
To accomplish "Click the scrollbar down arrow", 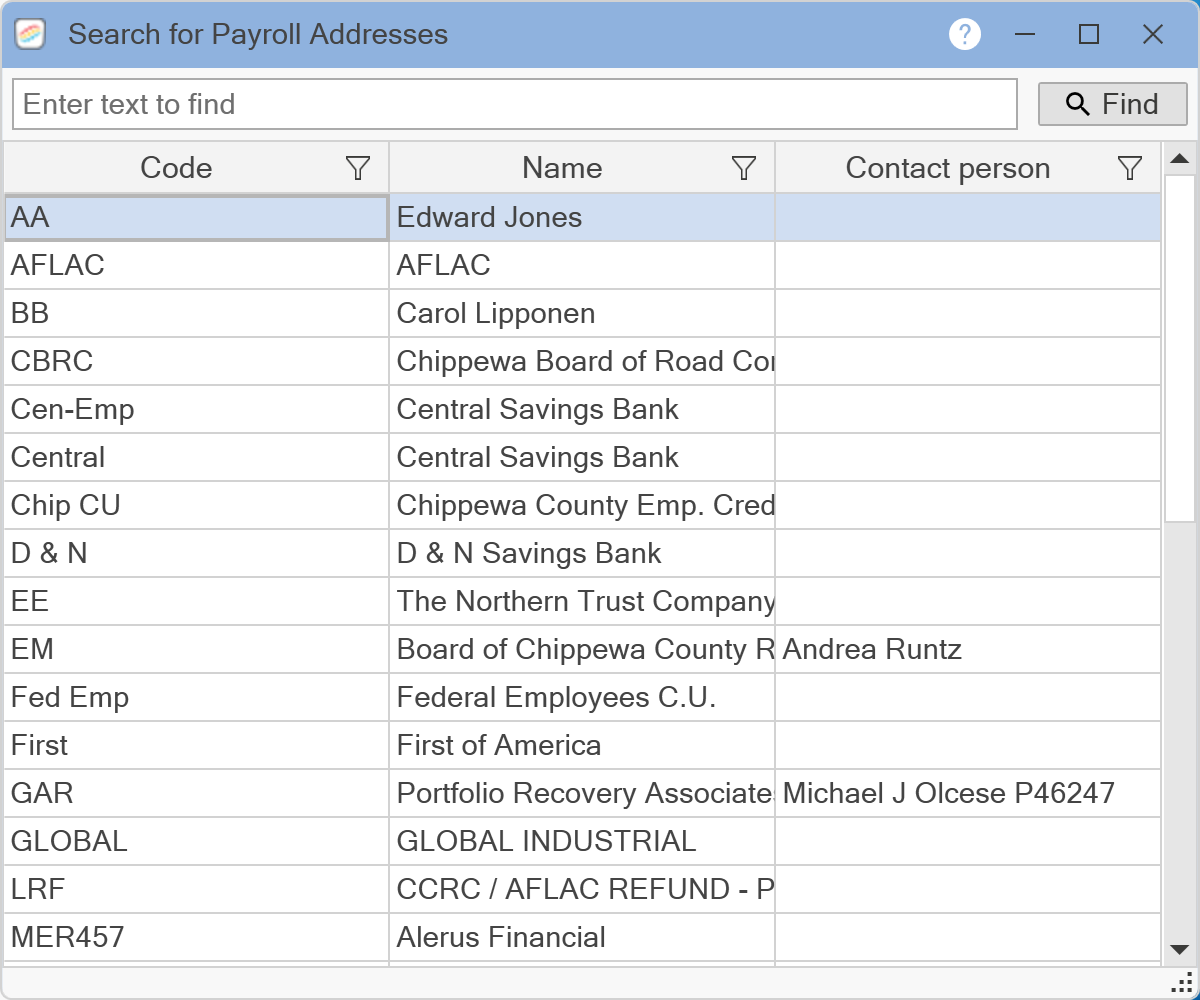I will [x=1179, y=949].
